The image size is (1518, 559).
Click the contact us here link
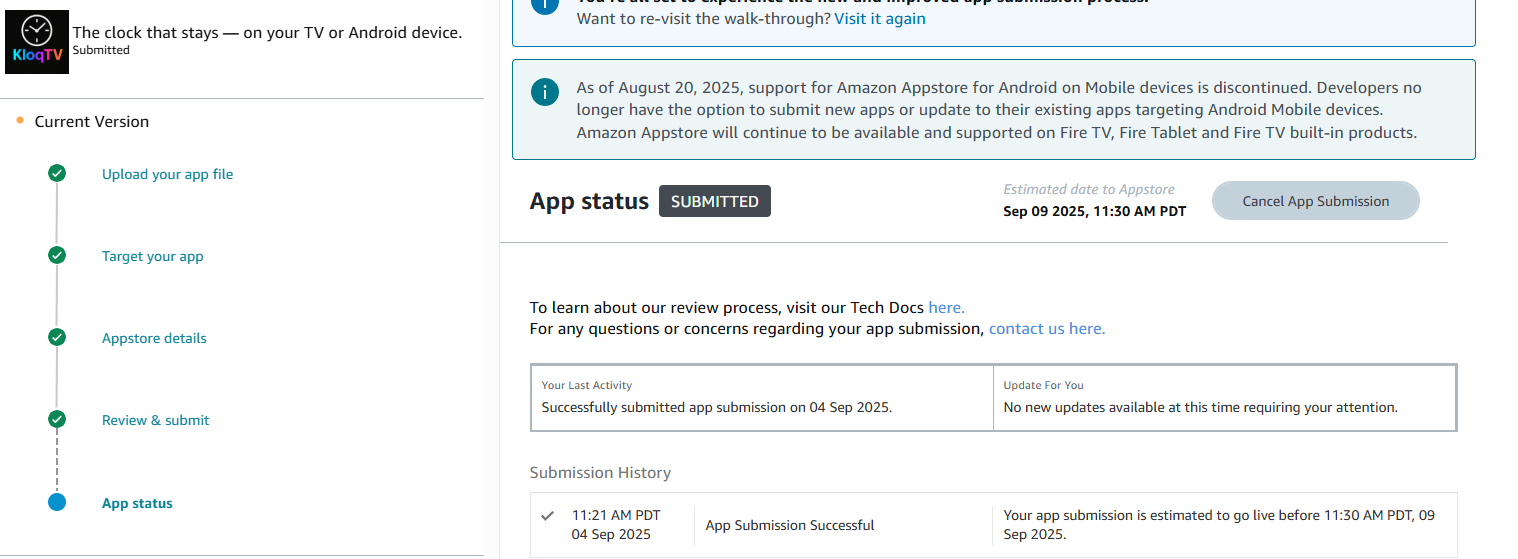pos(1046,328)
